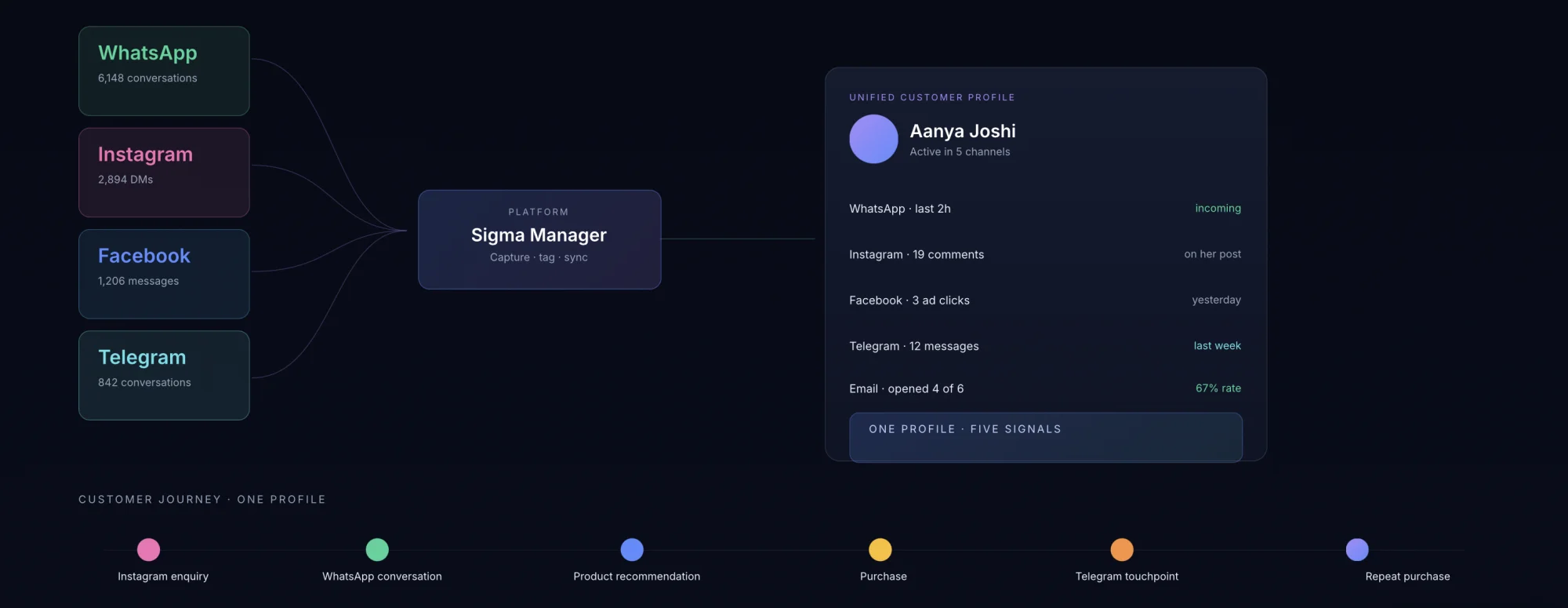Click the 'Instagram enquiry' step label
The height and width of the screenshot is (608, 1568).
point(163,577)
